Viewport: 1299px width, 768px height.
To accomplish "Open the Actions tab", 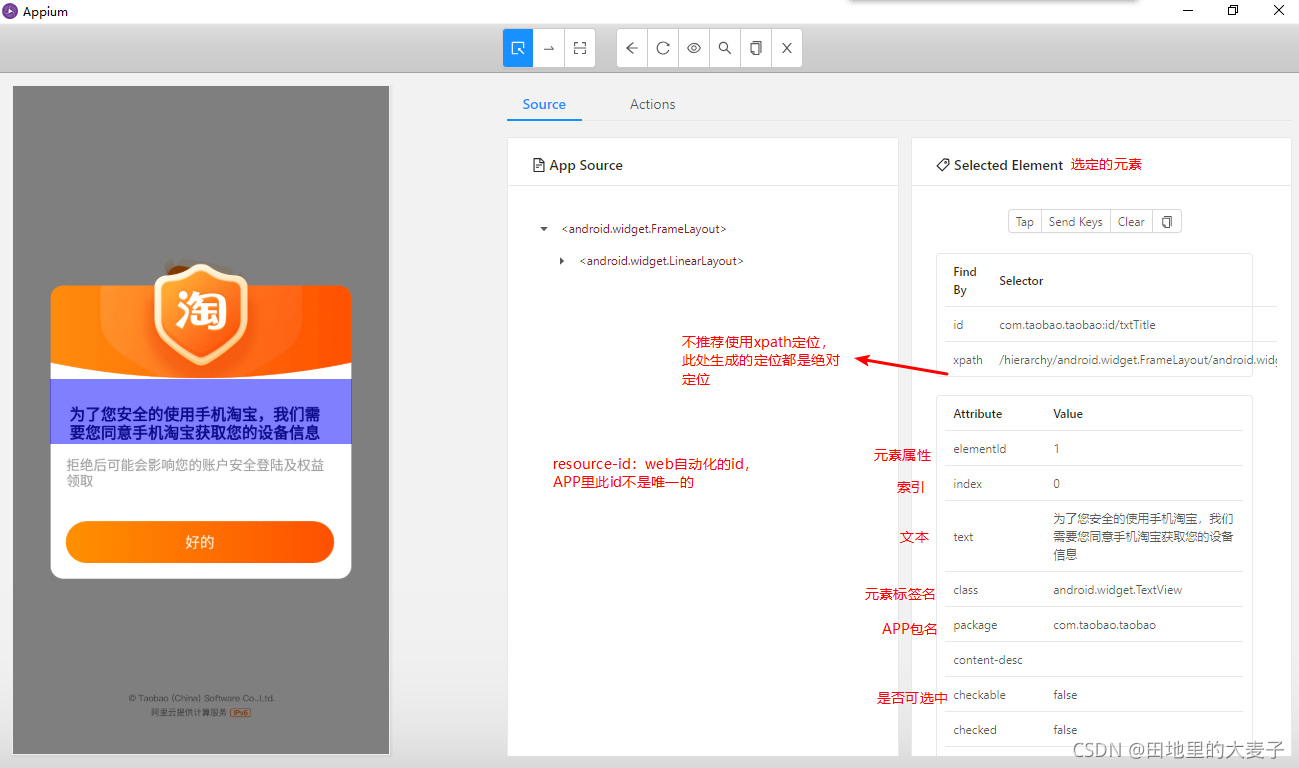I will [x=652, y=104].
